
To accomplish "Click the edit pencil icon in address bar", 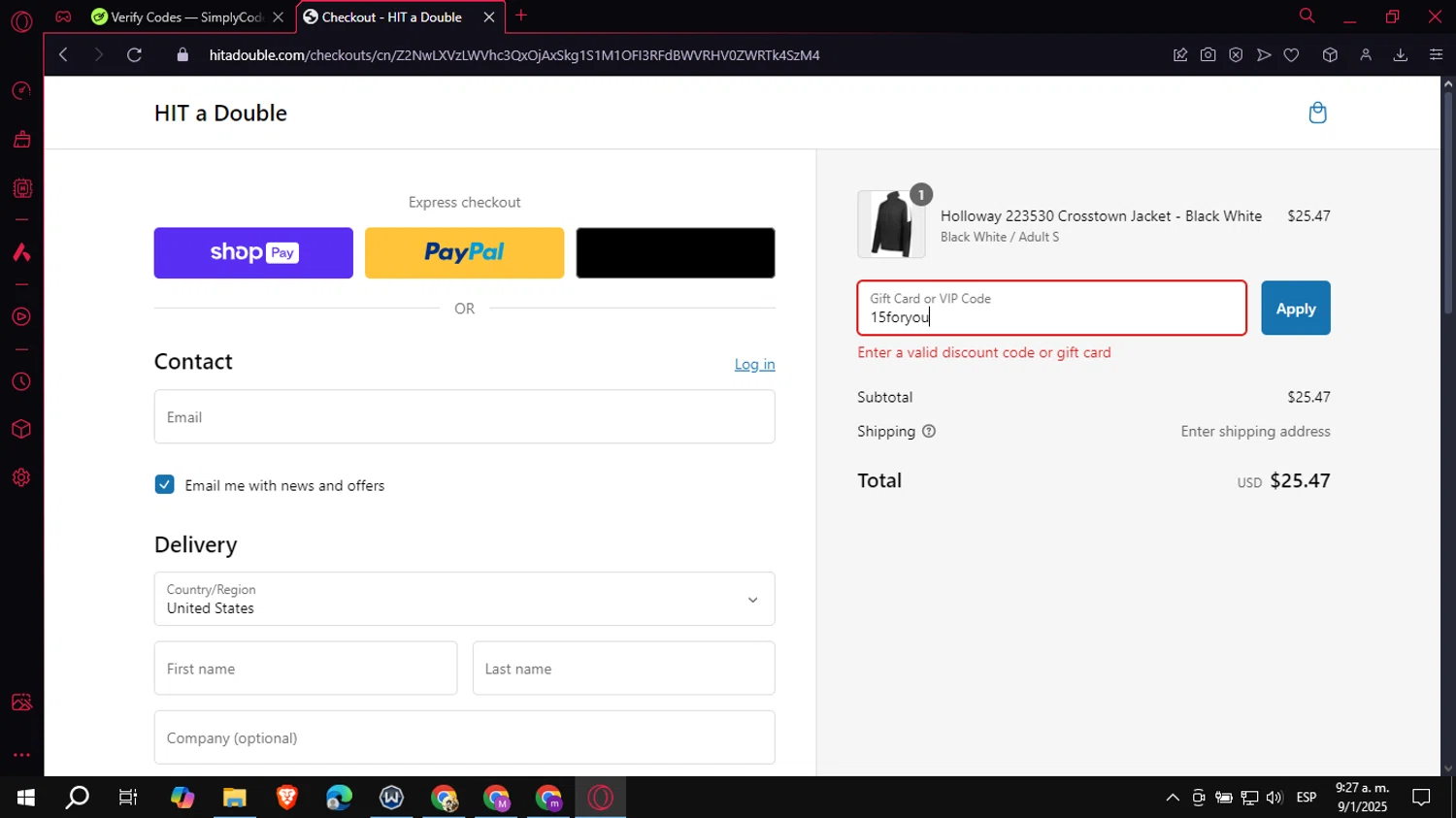I will tap(1180, 55).
